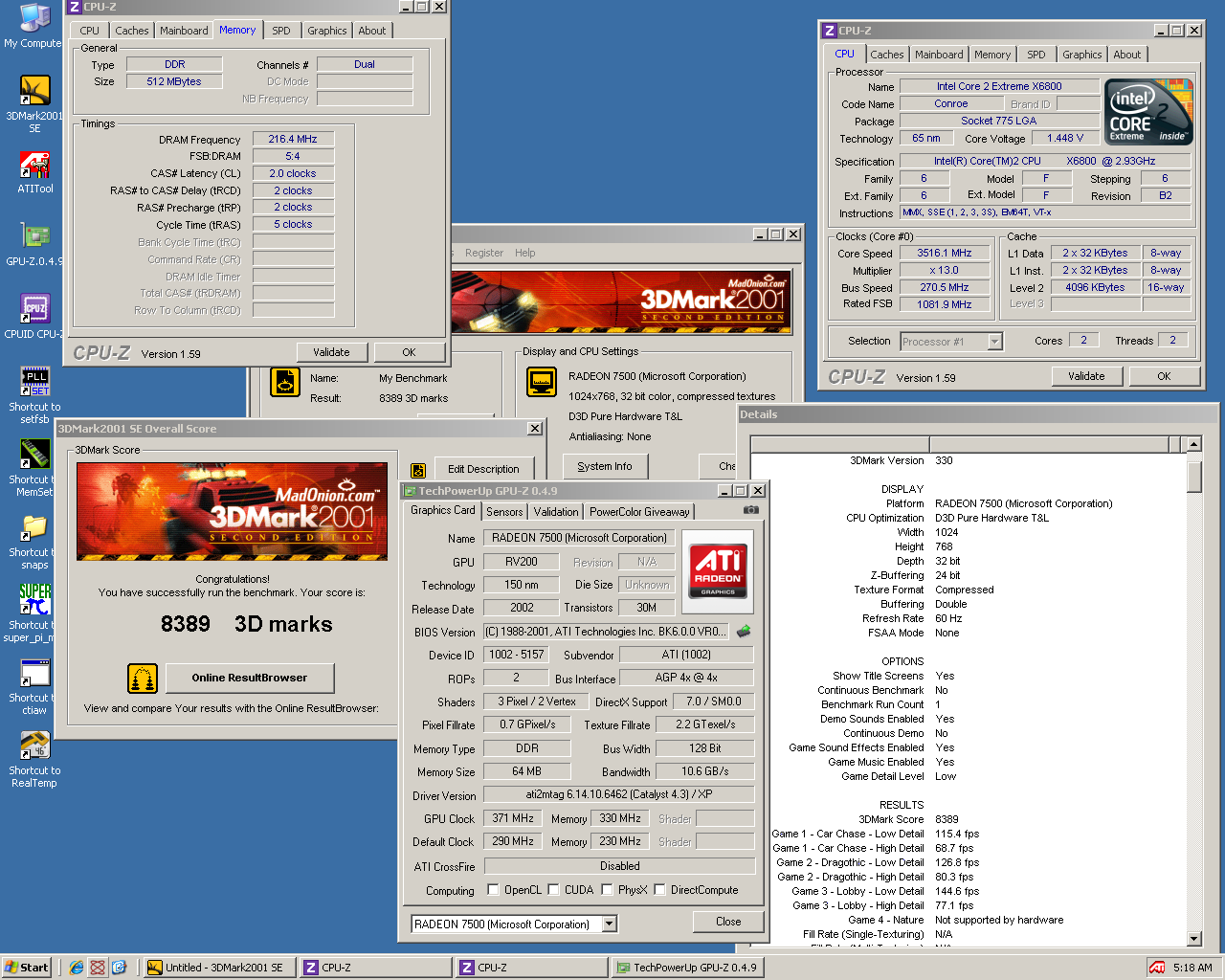
Task: Click the Details vertical scrollbar thumb
Action: tap(1193, 477)
